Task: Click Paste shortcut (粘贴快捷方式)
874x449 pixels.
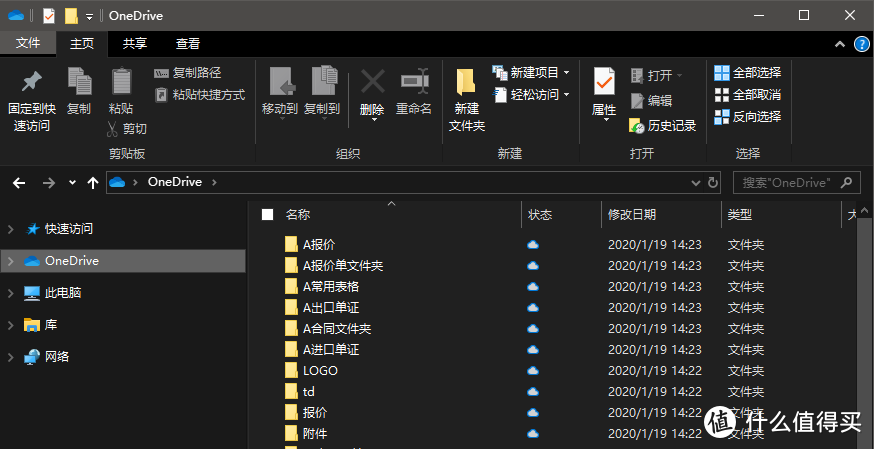Action: point(200,95)
